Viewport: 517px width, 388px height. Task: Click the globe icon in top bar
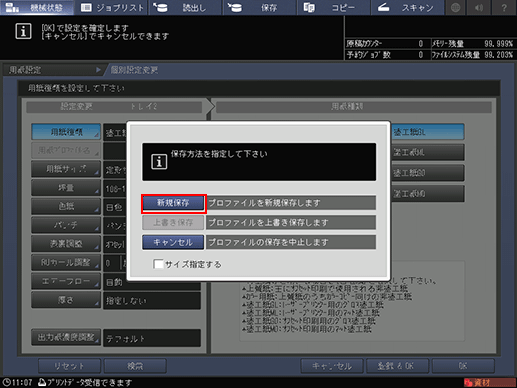point(455,7)
